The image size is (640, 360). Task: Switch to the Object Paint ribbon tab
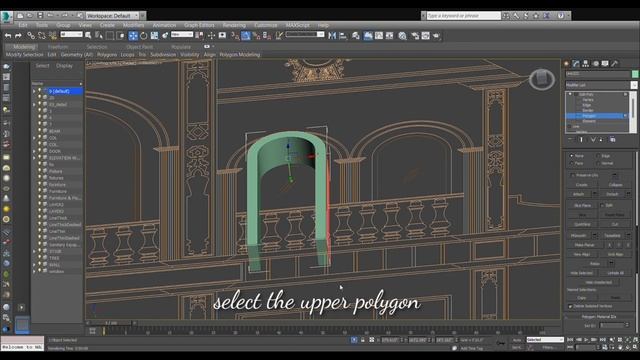140,47
